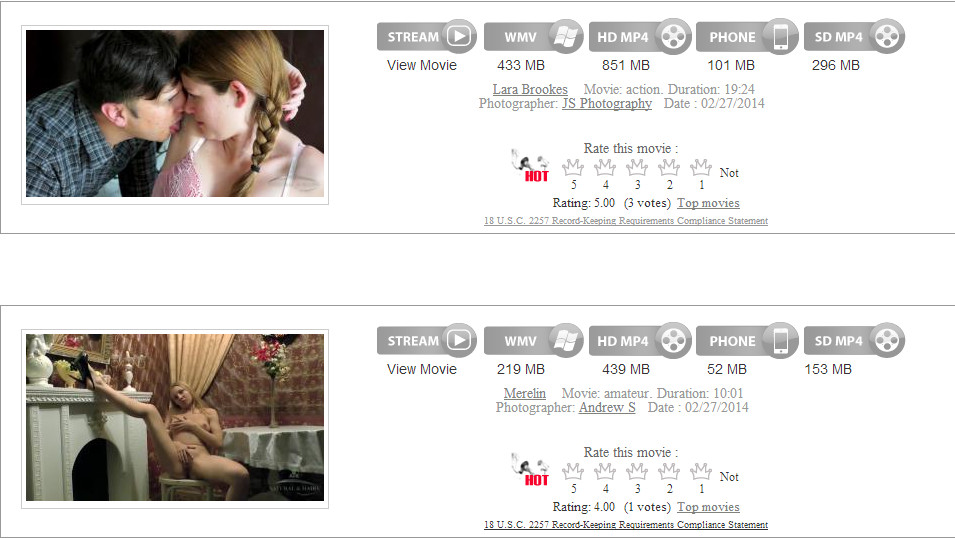This screenshot has width=955, height=538.
Task: Download the 433 MB WMV file
Action: point(534,37)
